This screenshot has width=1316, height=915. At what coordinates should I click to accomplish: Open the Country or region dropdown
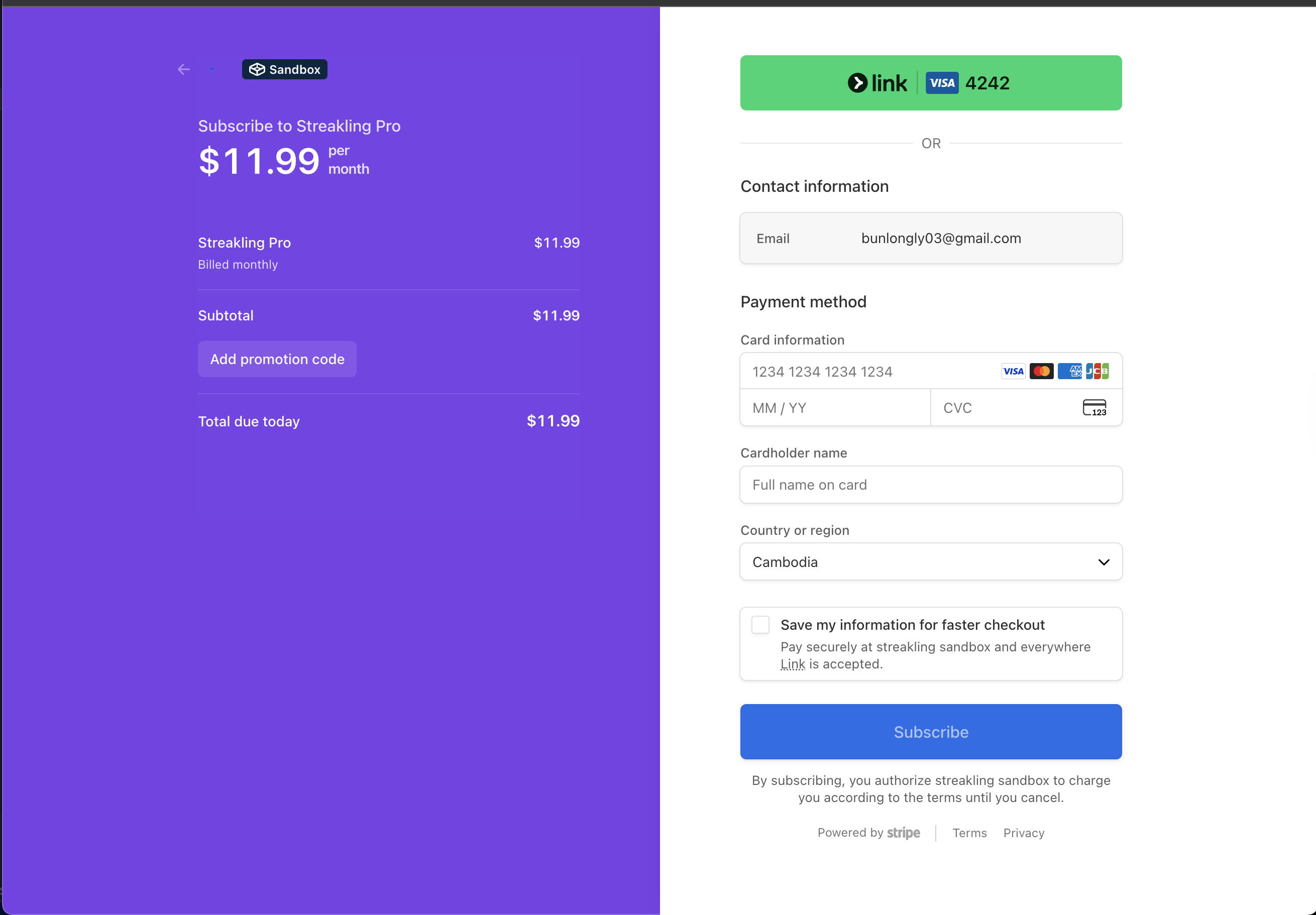[930, 561]
